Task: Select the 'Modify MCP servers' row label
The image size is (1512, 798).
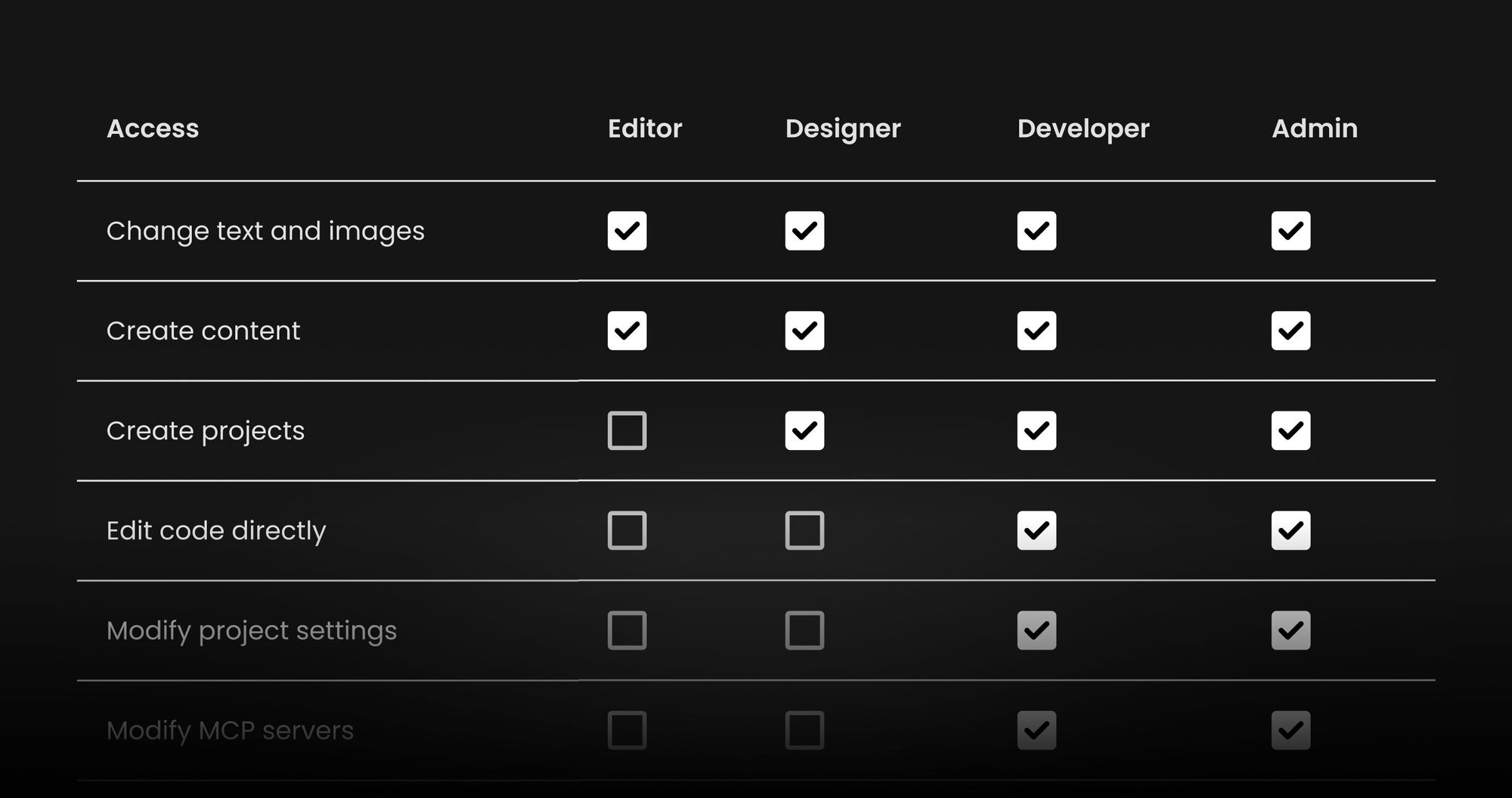Action: (230, 731)
